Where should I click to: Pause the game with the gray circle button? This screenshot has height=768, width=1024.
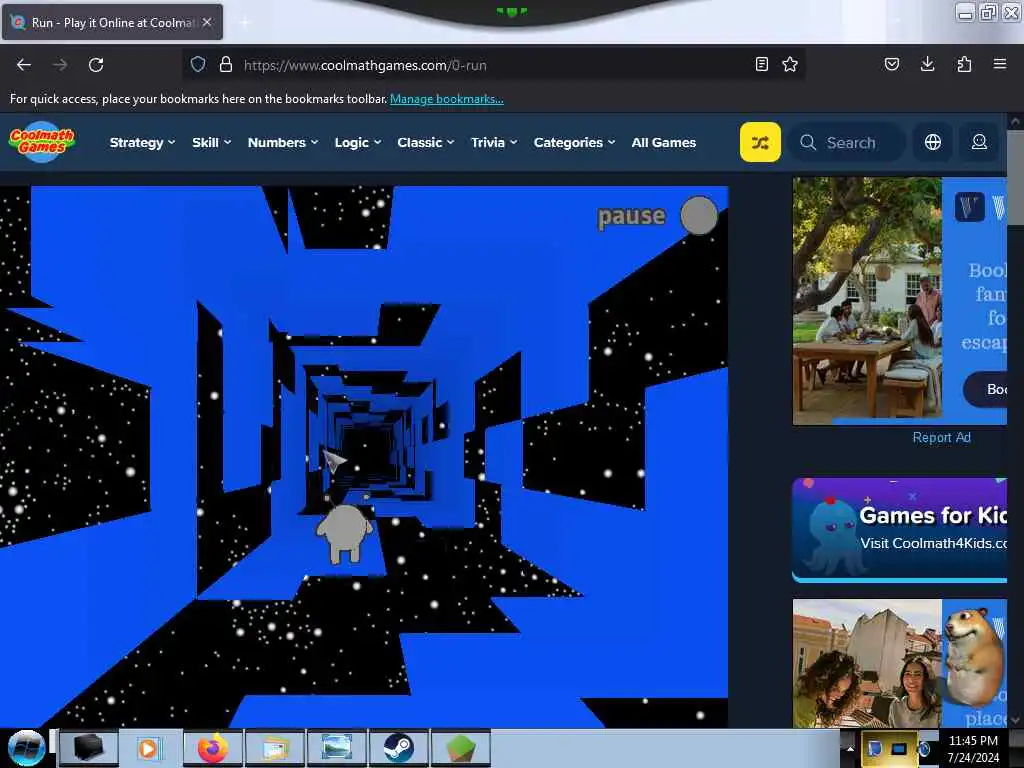point(699,216)
